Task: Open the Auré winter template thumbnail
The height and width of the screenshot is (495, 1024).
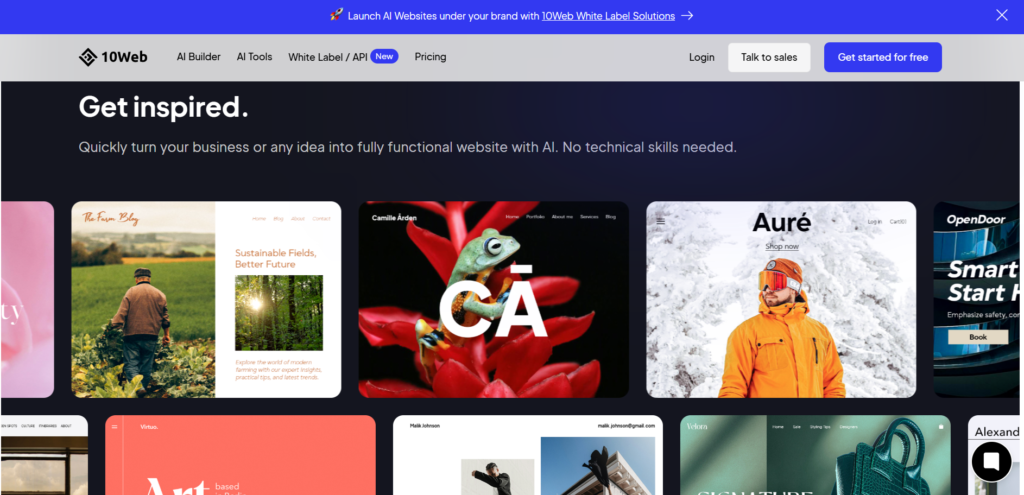Action: (x=781, y=299)
